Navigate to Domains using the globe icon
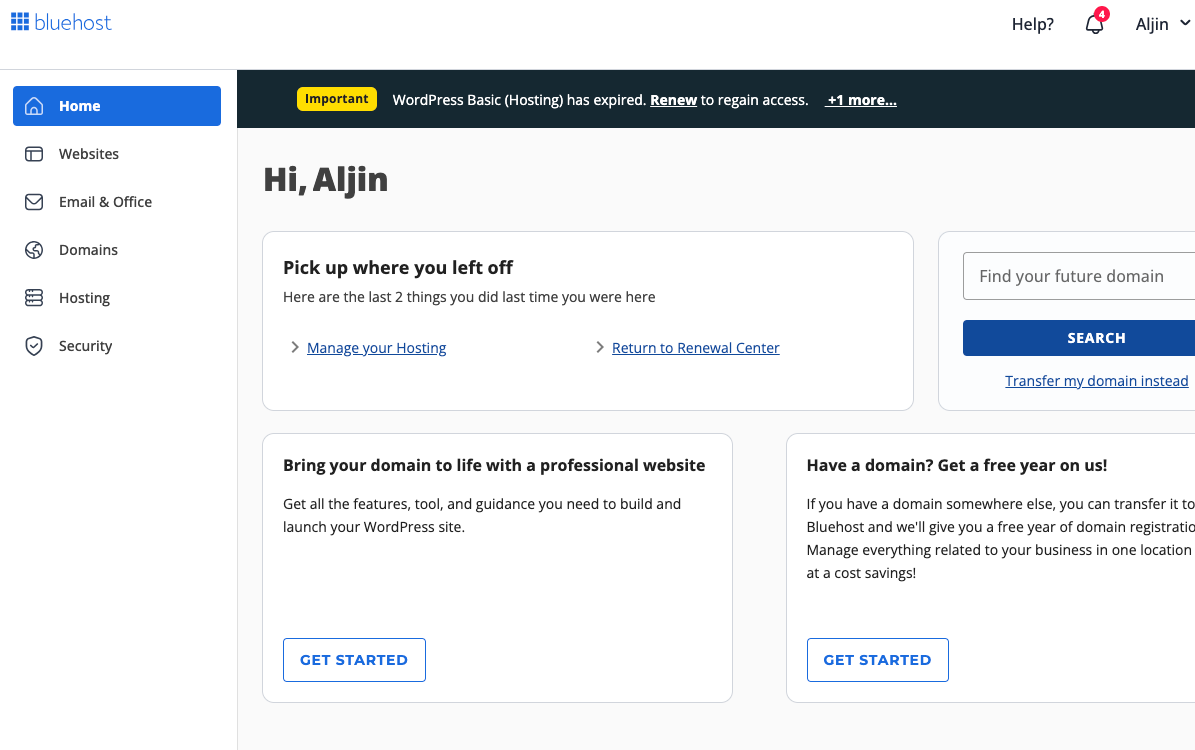This screenshot has width=1195, height=750. 36,249
